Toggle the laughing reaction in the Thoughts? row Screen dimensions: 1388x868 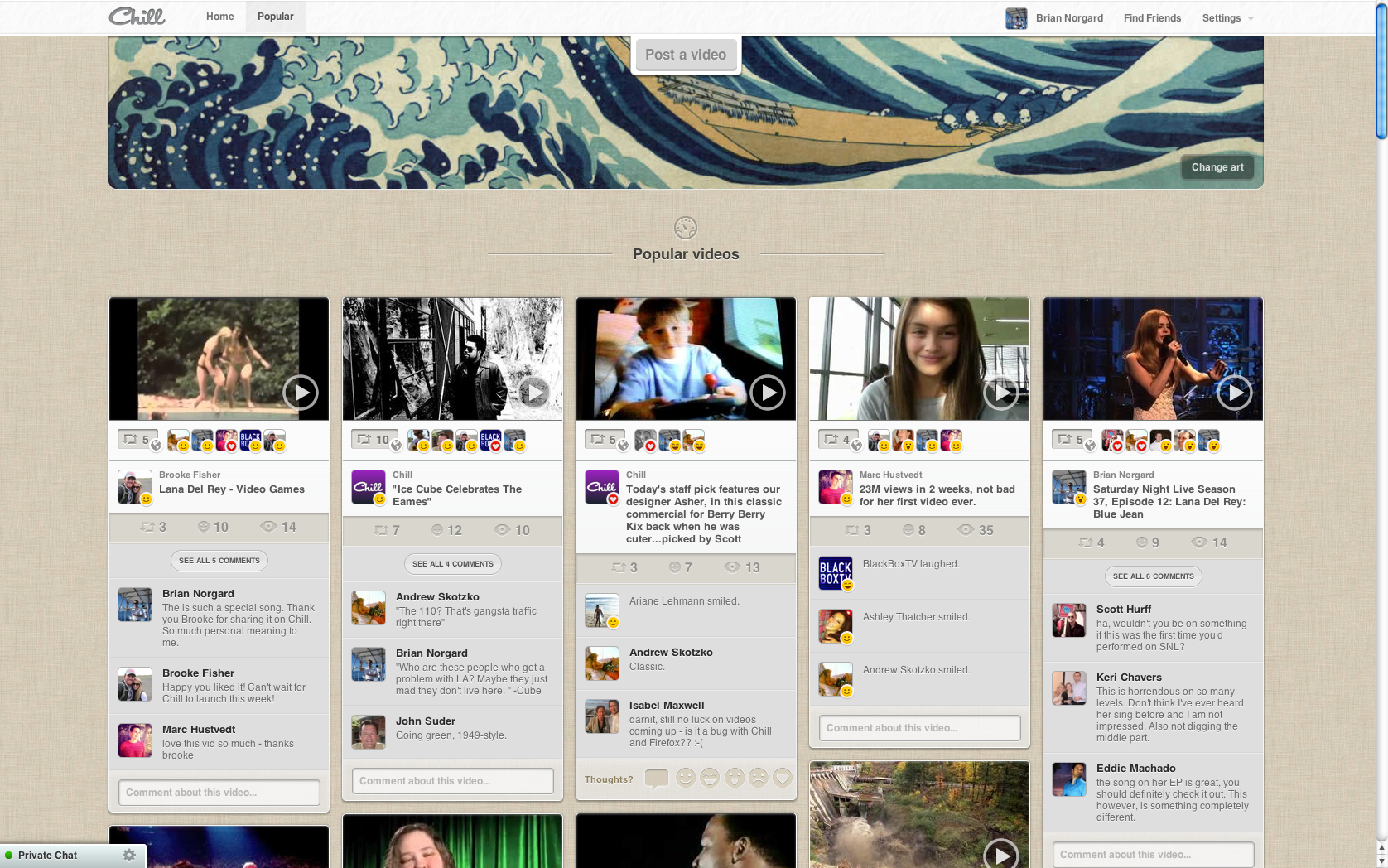710,778
